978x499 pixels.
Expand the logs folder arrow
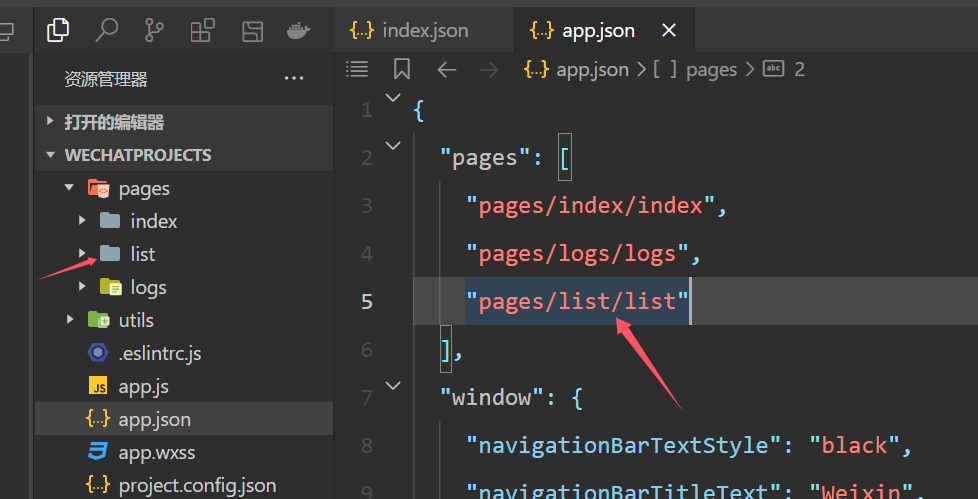(x=82, y=286)
